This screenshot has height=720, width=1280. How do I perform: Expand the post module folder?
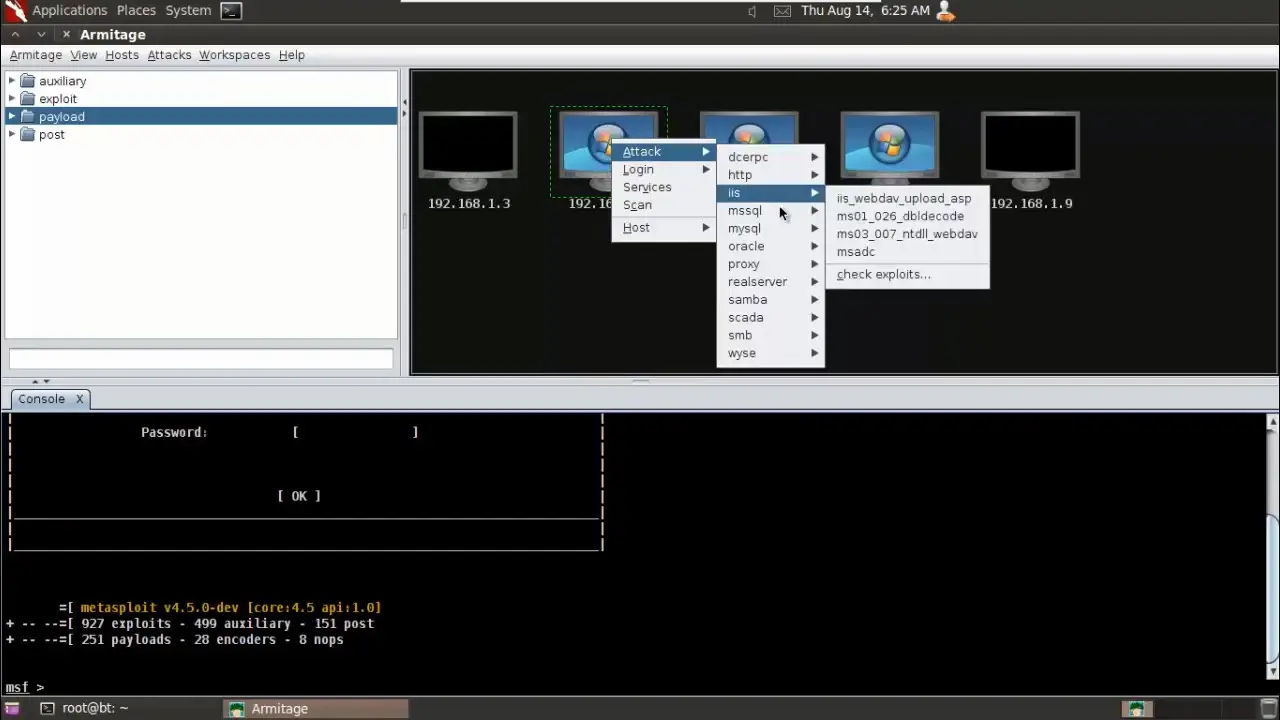point(12,135)
